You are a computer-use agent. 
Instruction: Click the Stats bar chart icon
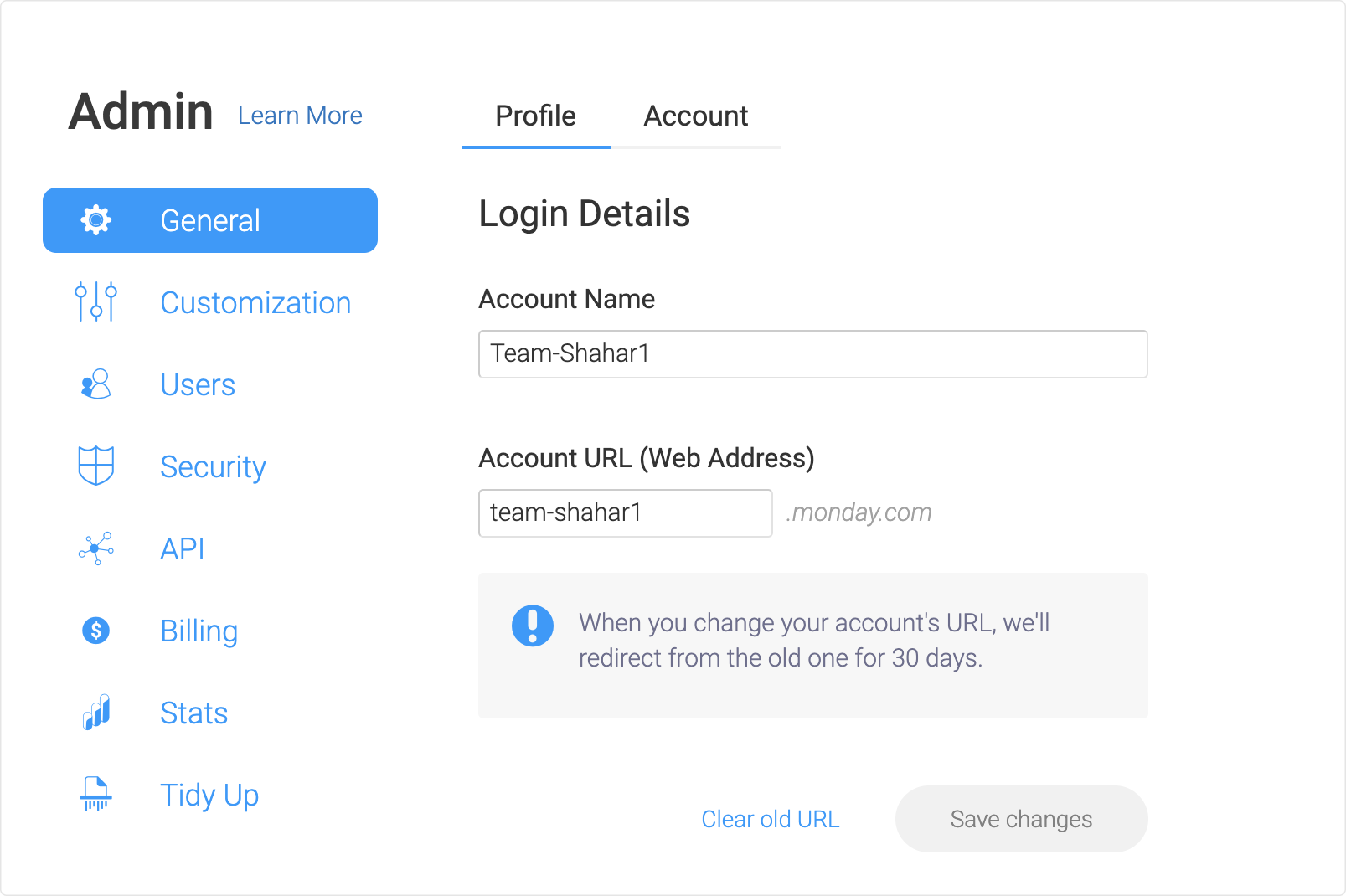[x=96, y=712]
